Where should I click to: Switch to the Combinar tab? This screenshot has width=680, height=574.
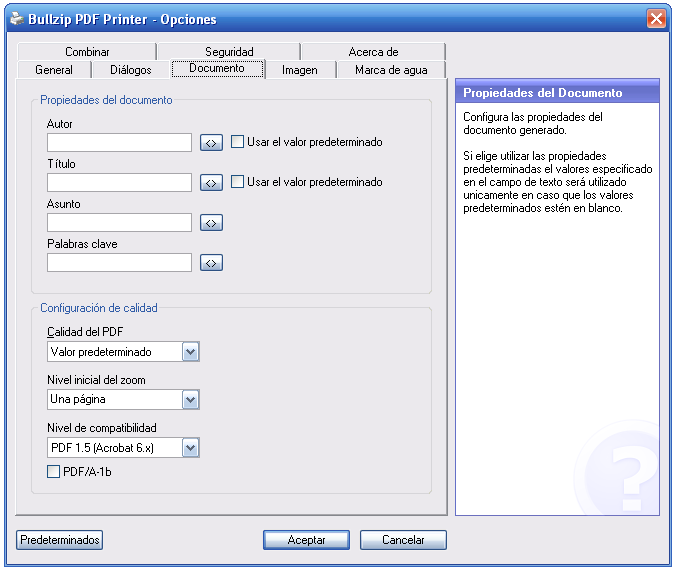pyautogui.click(x=87, y=52)
